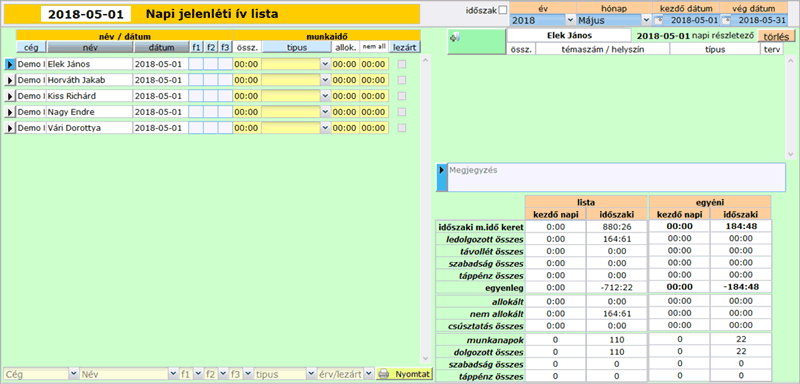Sort by the dátum column header
The image size is (800, 384).
162,47
